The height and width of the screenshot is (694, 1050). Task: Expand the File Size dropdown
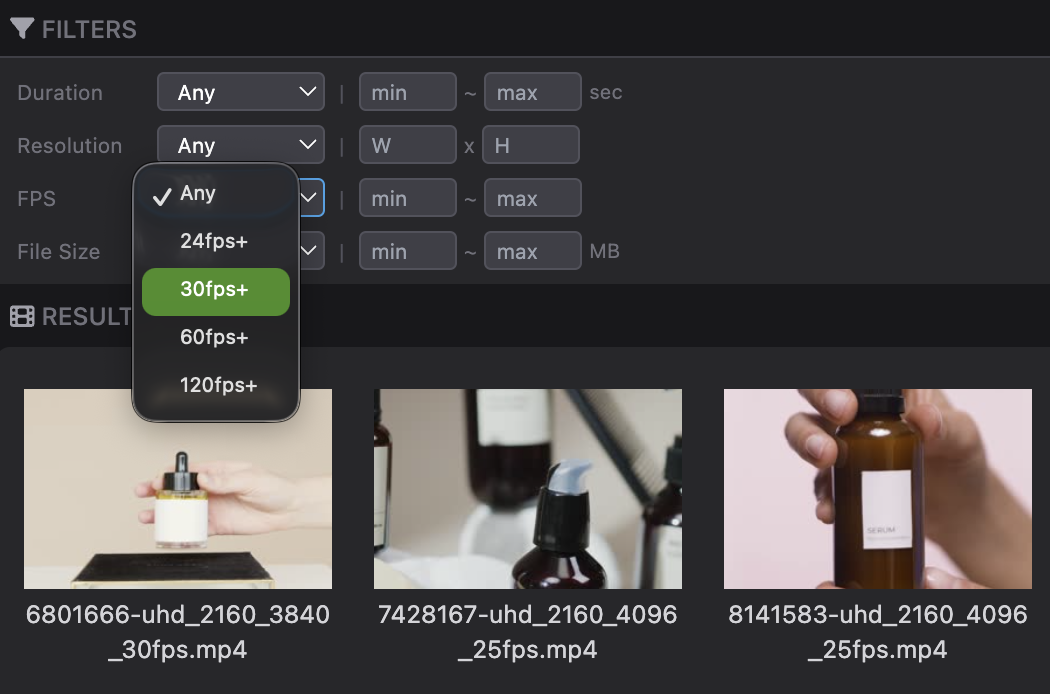pos(310,250)
